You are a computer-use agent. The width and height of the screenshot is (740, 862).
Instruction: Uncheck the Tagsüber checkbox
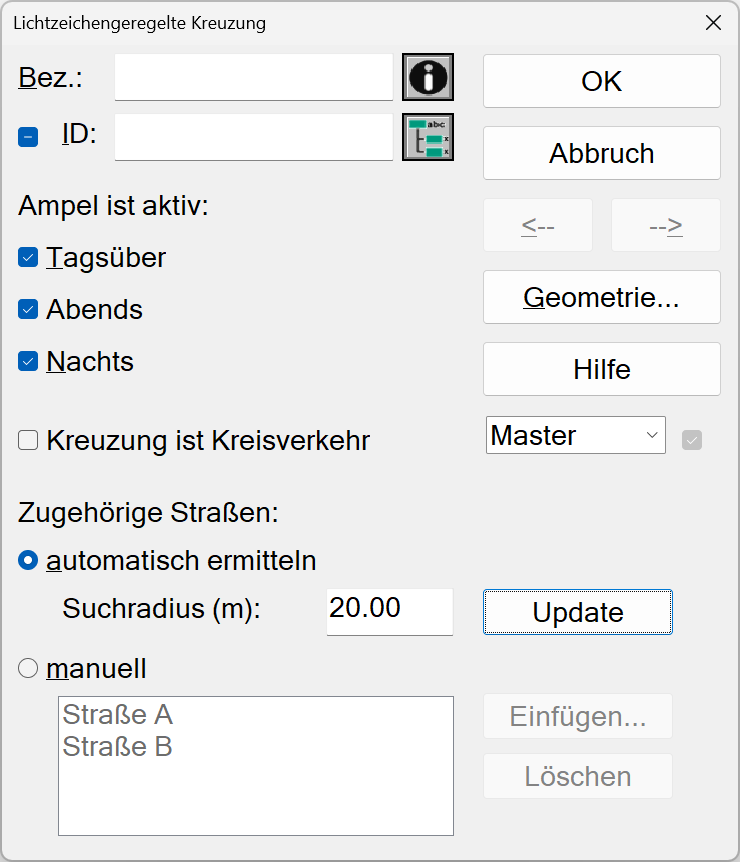[x=28, y=257]
